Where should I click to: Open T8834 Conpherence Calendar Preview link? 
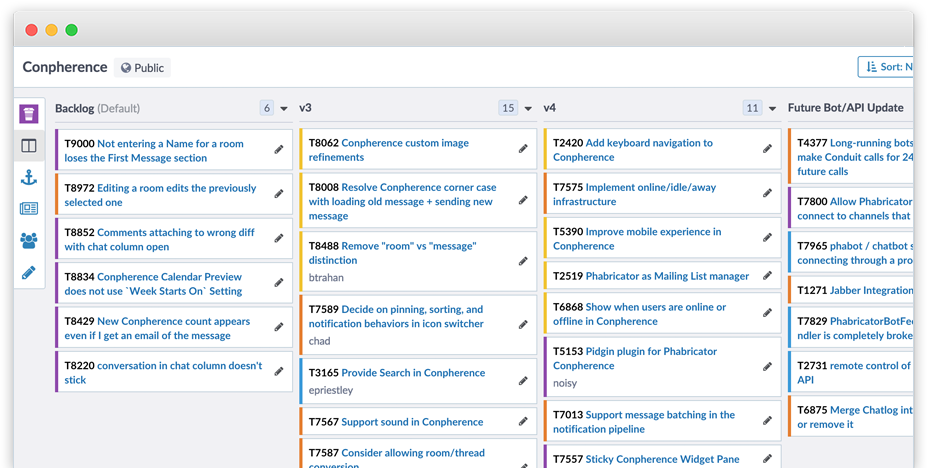[x=153, y=284]
